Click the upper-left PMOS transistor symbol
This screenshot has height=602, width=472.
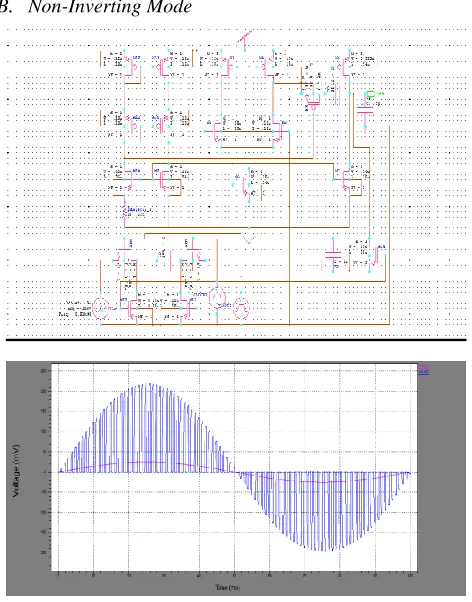coord(133,67)
